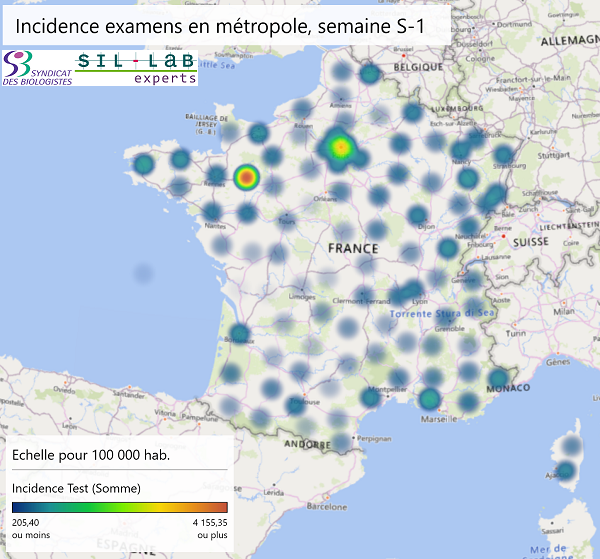Viewport: 600px width, 559px height.
Task: Click the legend maximum value 4 155,35
Action: [204, 522]
